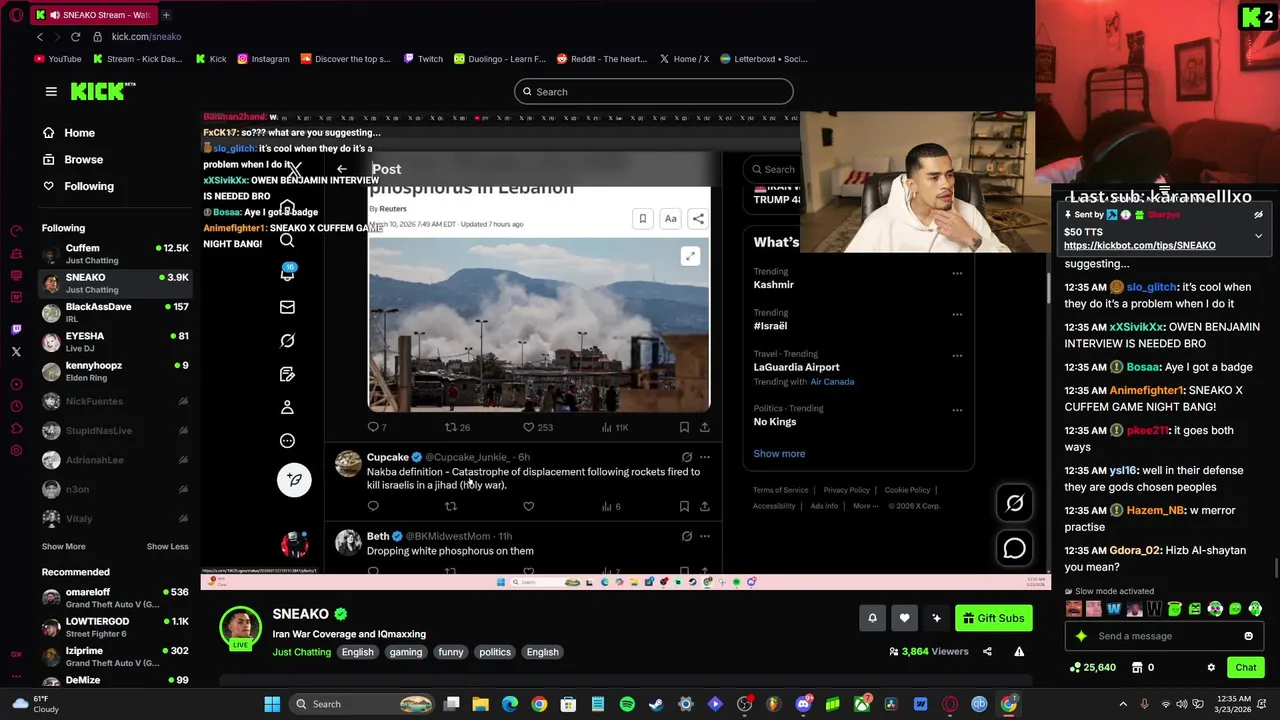Image resolution: width=1280 pixels, height=720 pixels.
Task: Expand list with Show More
Action: [x=63, y=547]
